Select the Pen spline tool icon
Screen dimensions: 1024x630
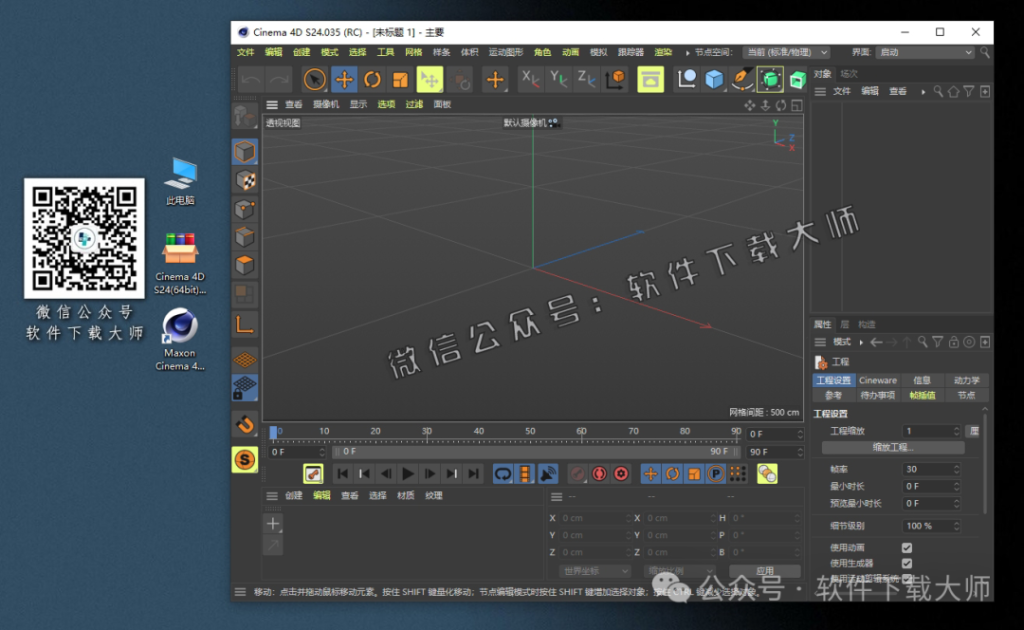(x=740, y=79)
